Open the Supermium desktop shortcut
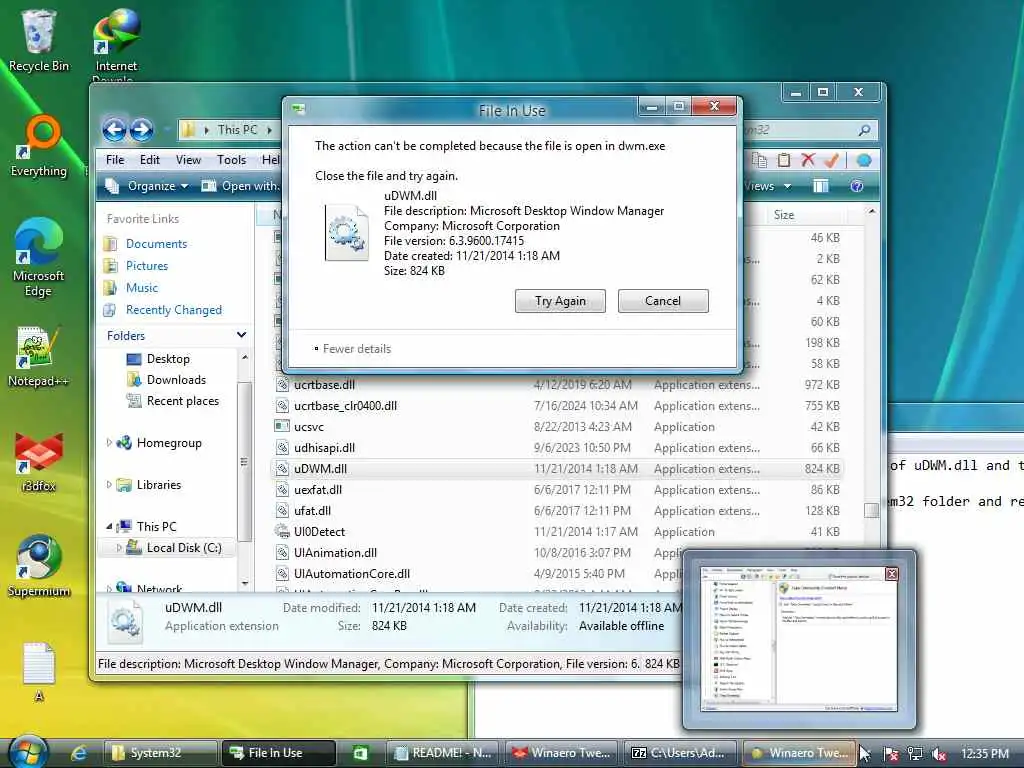This screenshot has height=768, width=1024. click(39, 566)
